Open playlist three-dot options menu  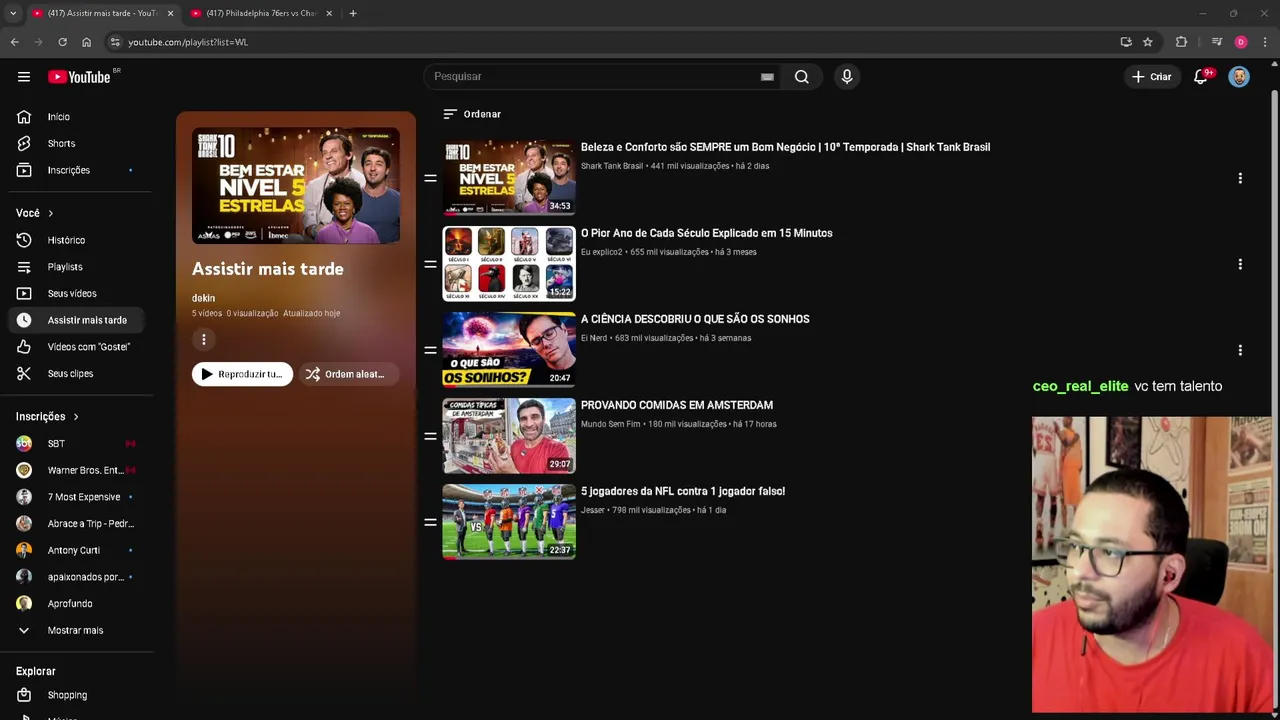(x=204, y=340)
